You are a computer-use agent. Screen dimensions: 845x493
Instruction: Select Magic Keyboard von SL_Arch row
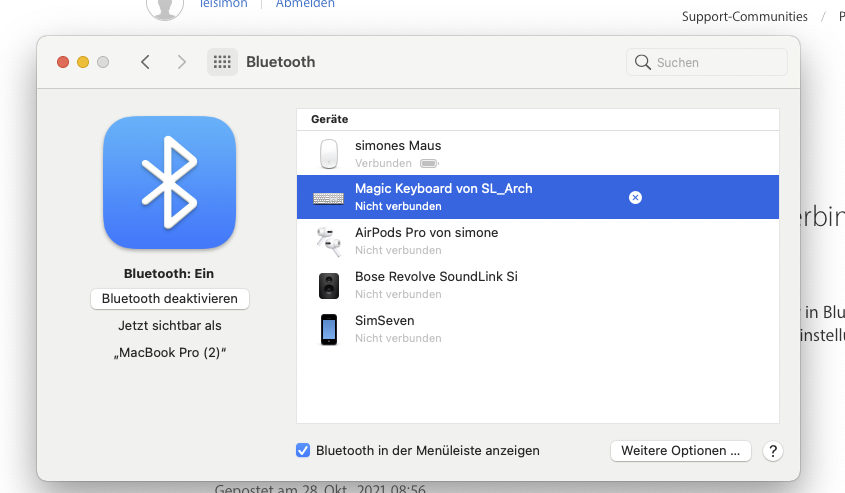click(538, 197)
